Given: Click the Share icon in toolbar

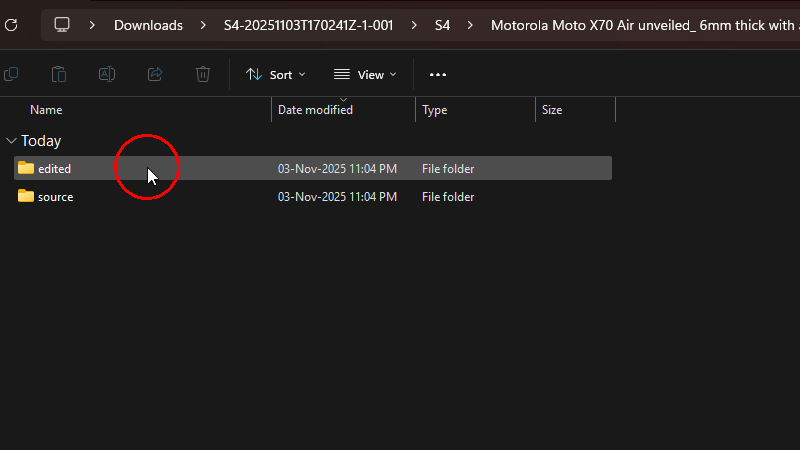Looking at the screenshot, I should 155,74.
